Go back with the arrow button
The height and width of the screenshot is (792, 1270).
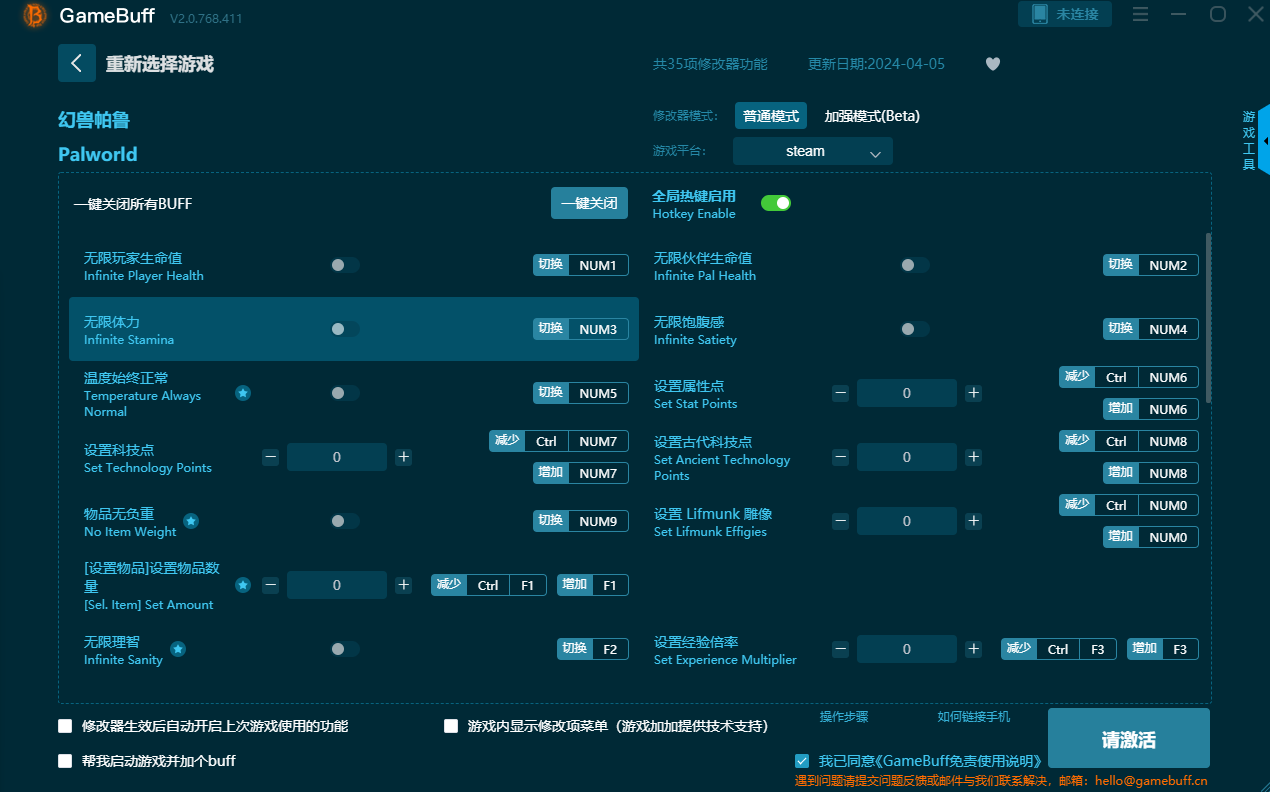[x=77, y=63]
